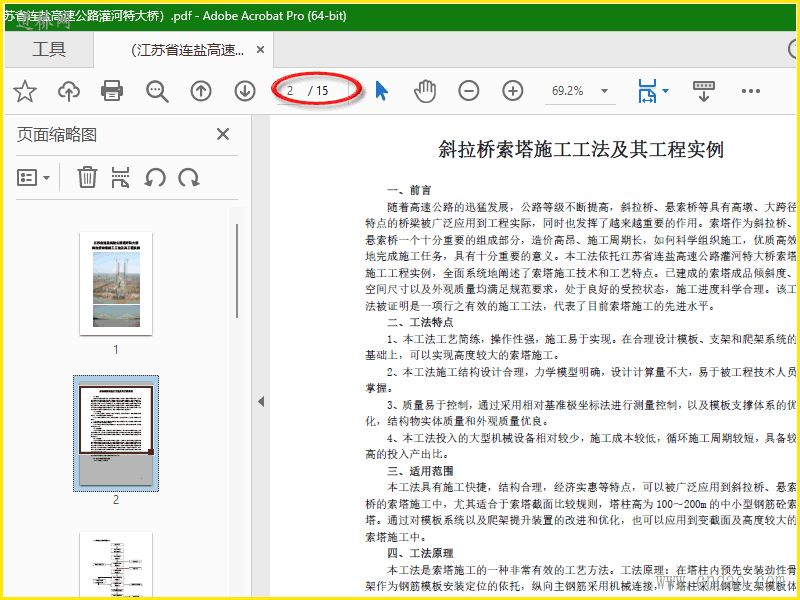Screen dimensions: 800x600
Task: Click the bookmark star icon
Action: (24, 91)
